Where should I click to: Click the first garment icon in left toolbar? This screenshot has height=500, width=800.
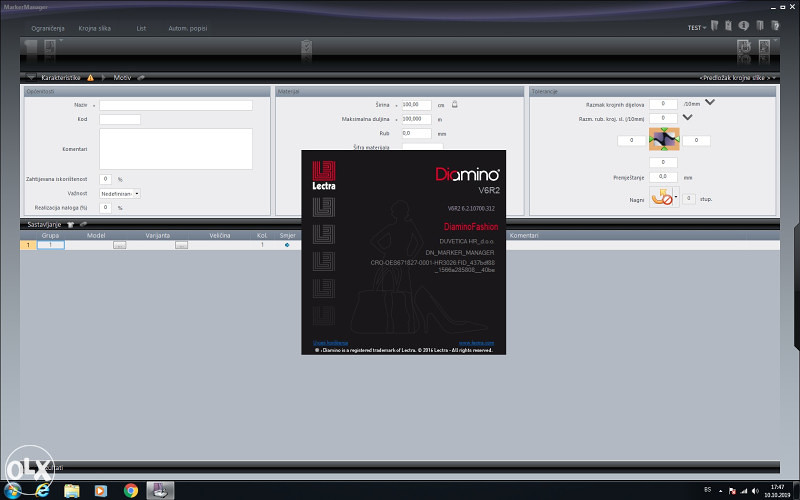pos(31,47)
